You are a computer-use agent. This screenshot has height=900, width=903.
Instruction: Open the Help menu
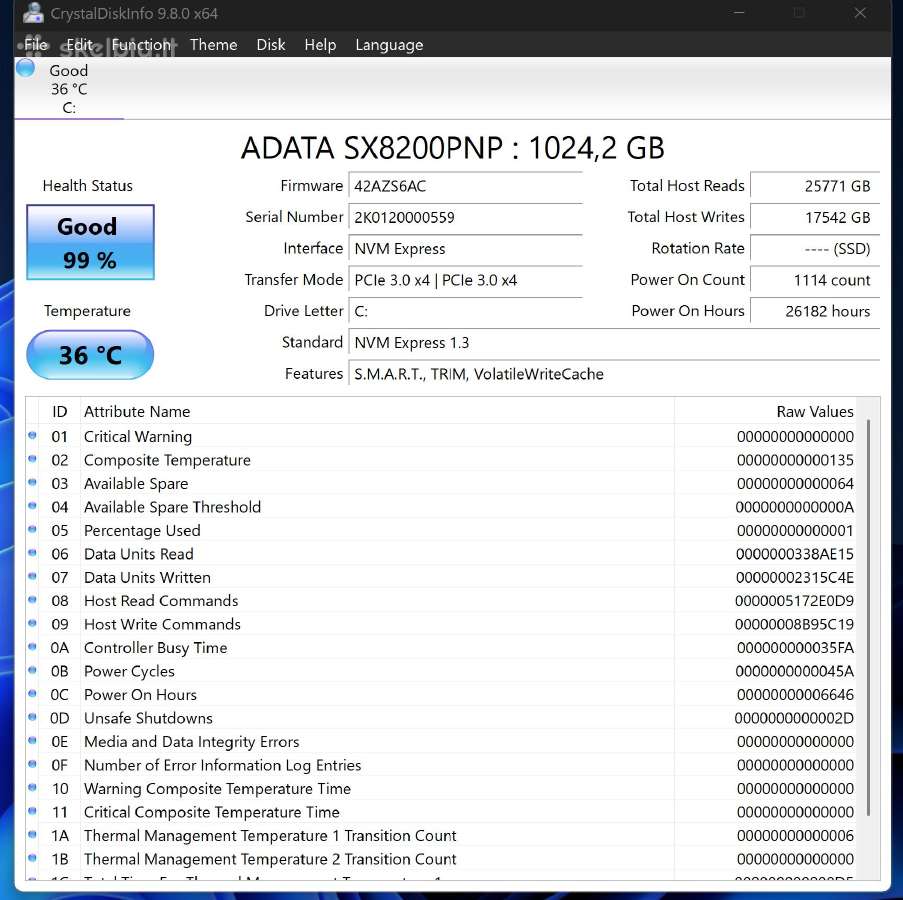click(x=320, y=44)
